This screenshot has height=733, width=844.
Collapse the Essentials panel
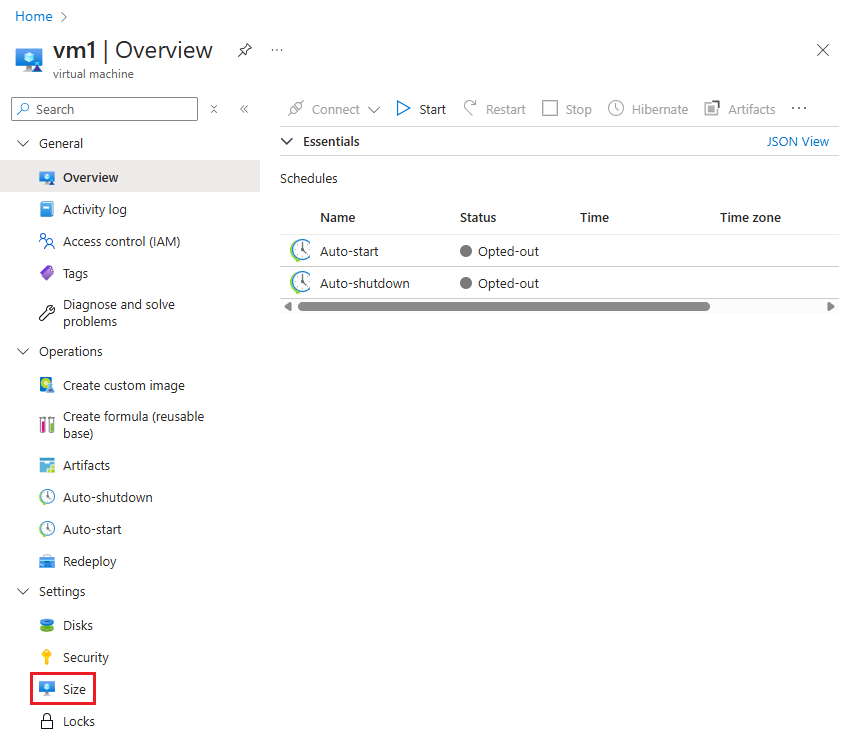pyautogui.click(x=287, y=141)
